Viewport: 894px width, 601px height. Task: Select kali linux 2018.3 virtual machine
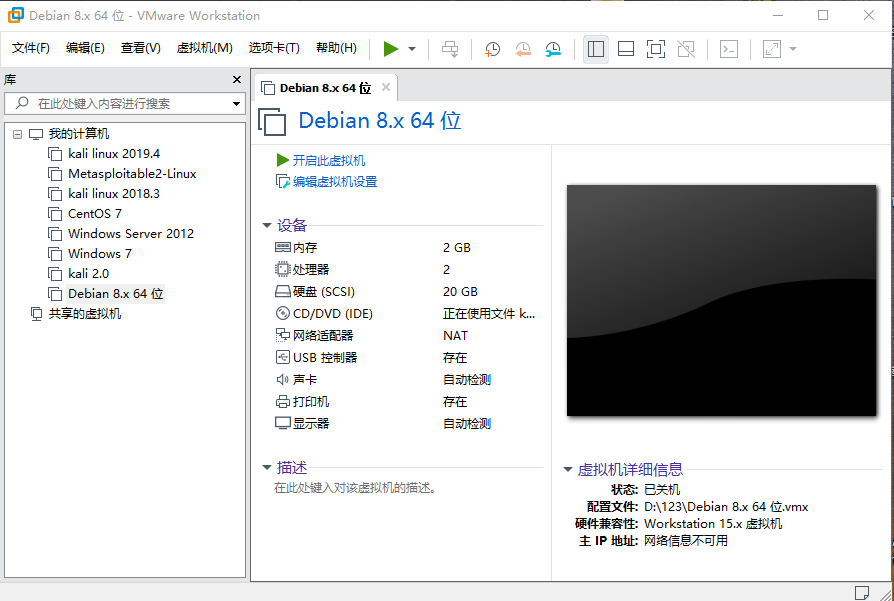[114, 194]
